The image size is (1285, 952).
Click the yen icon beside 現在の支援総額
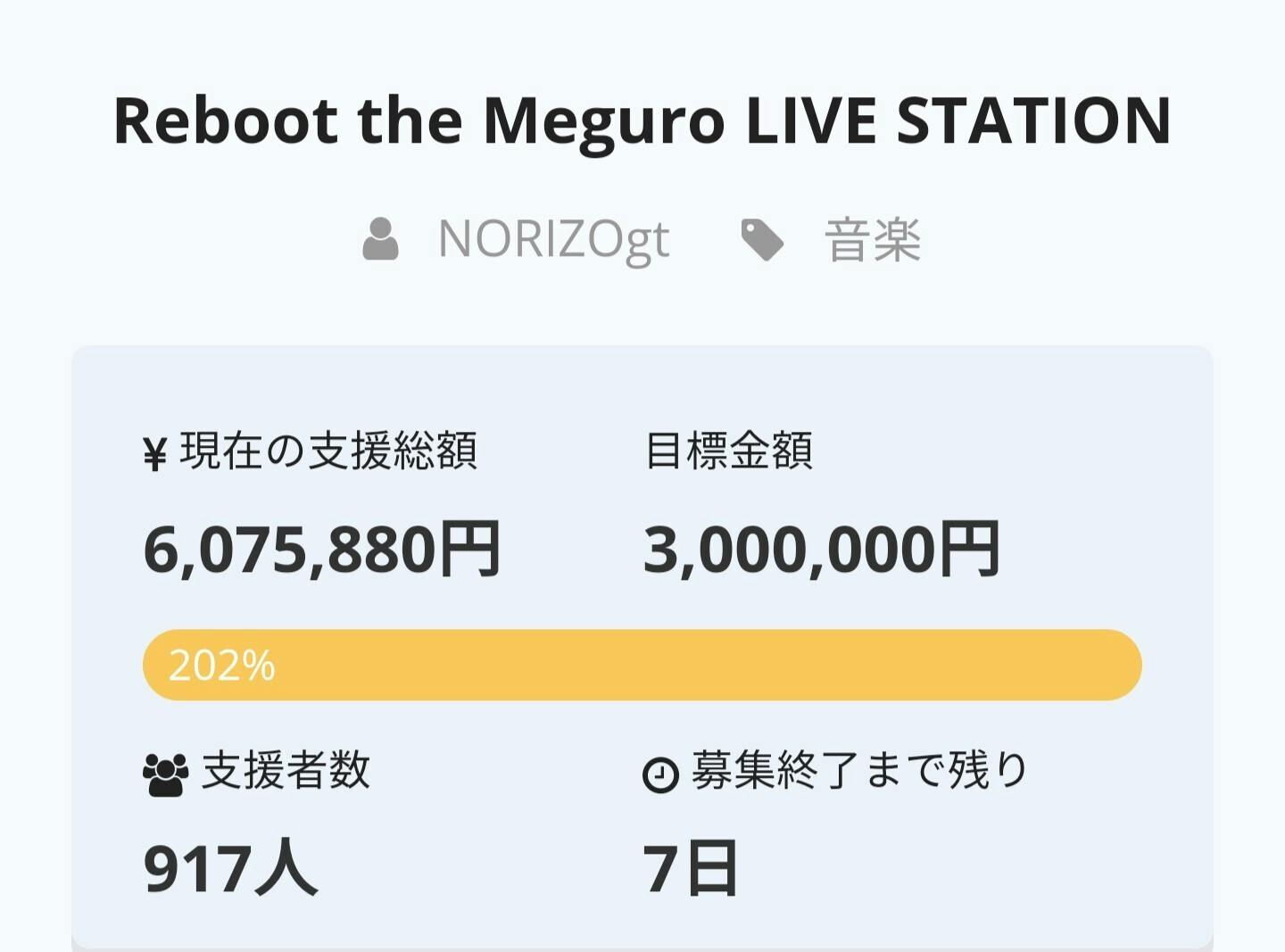point(155,453)
